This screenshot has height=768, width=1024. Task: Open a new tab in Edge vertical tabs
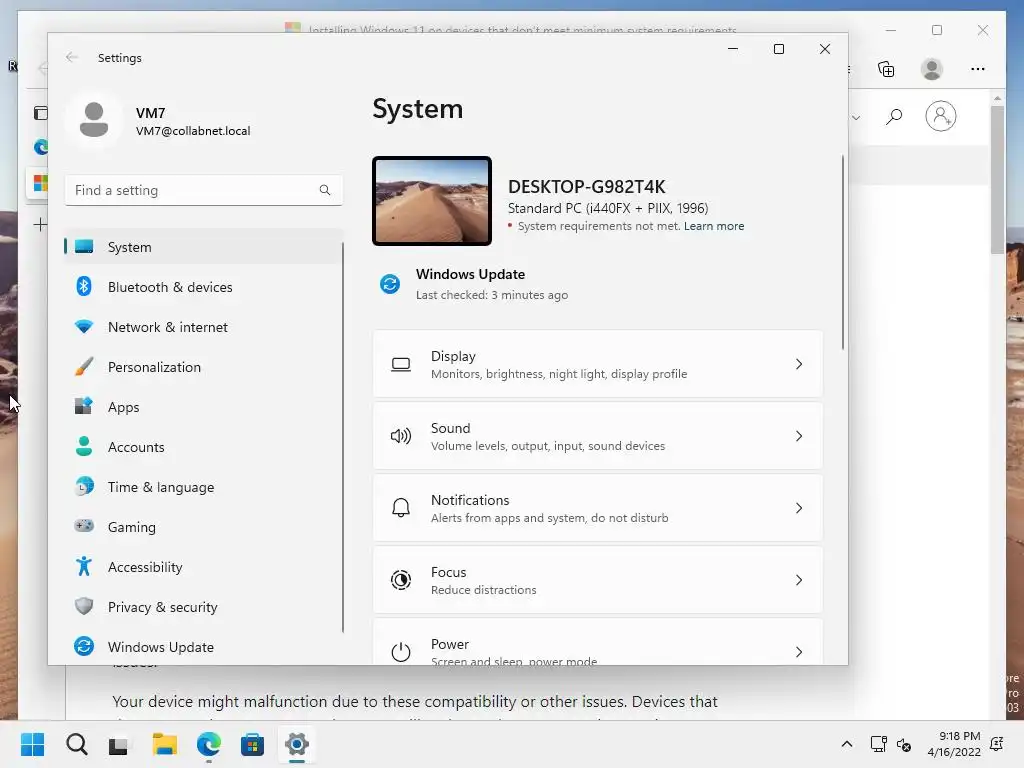tap(40, 225)
